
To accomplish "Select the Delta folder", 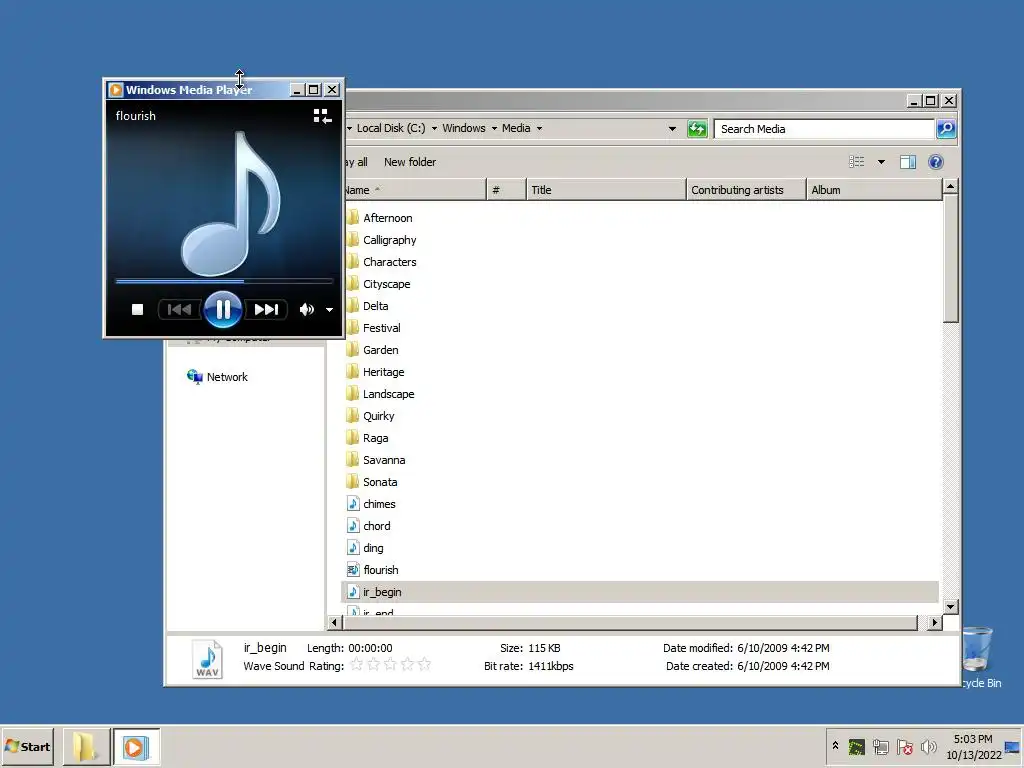I will pyautogui.click(x=376, y=306).
